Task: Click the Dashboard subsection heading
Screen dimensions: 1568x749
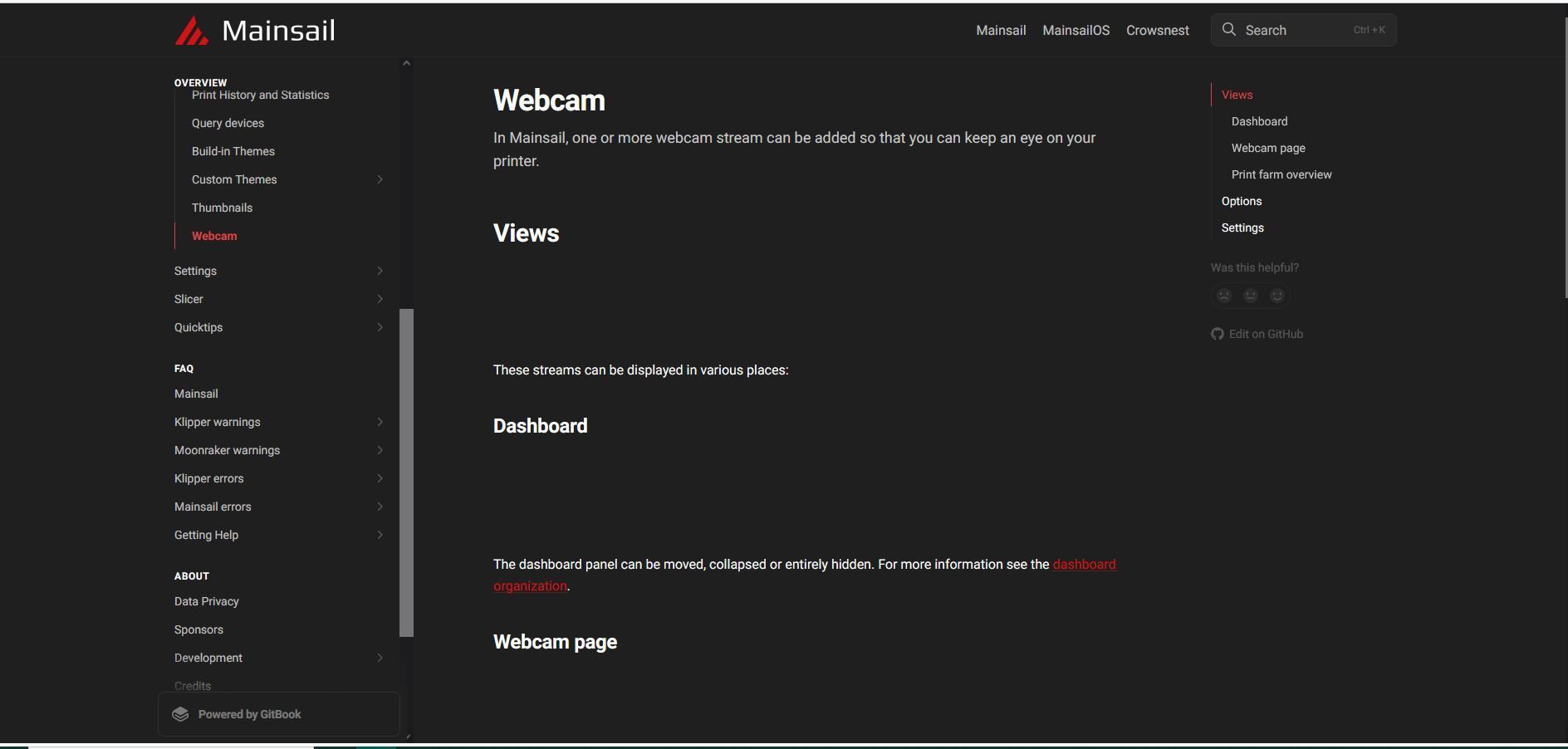Action: (540, 426)
